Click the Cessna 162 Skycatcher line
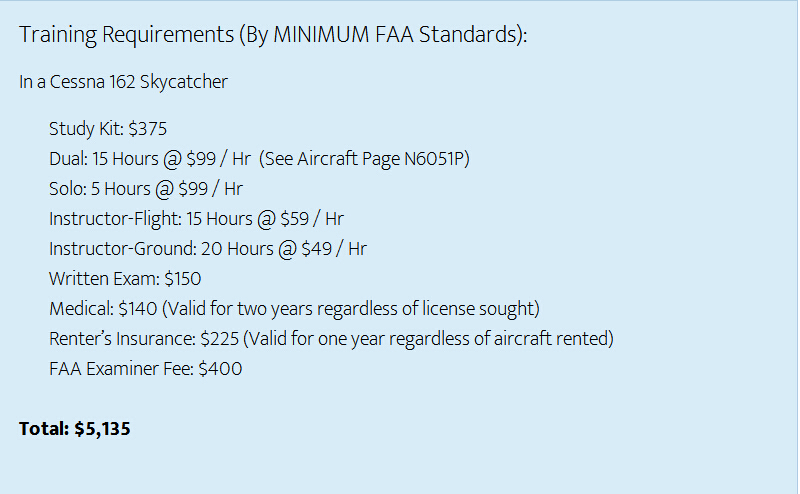The height and width of the screenshot is (494, 800). [x=123, y=82]
